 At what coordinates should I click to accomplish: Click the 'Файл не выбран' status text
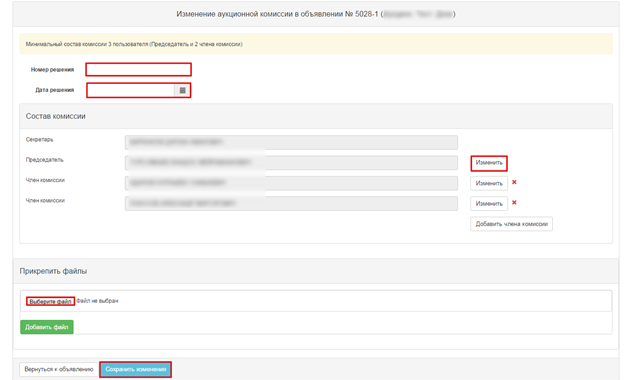point(97,301)
